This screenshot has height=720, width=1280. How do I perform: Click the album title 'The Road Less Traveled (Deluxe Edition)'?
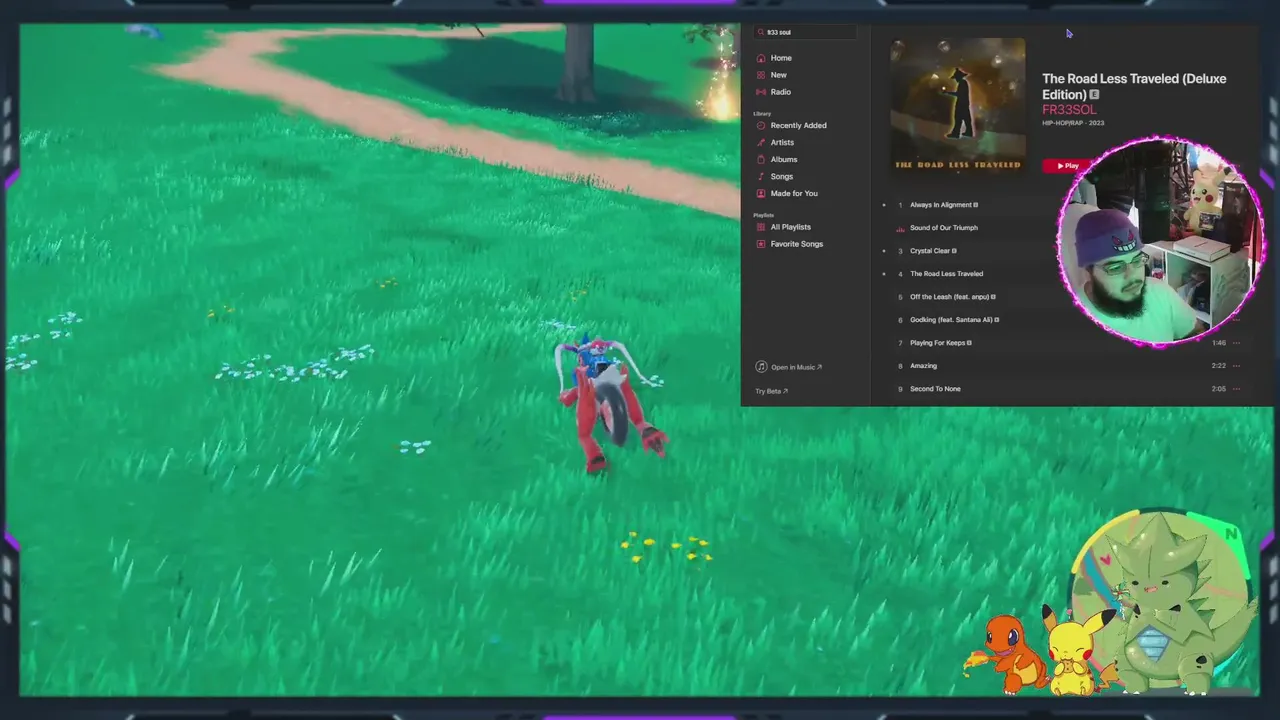tap(1134, 86)
